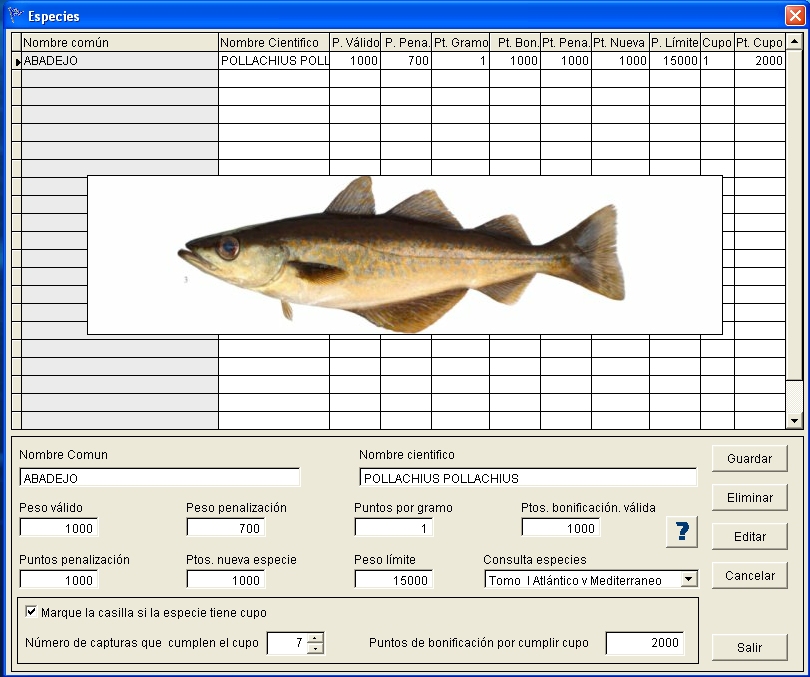Increase número de capturas with up arrow
The height and width of the screenshot is (677, 810).
coord(315,638)
